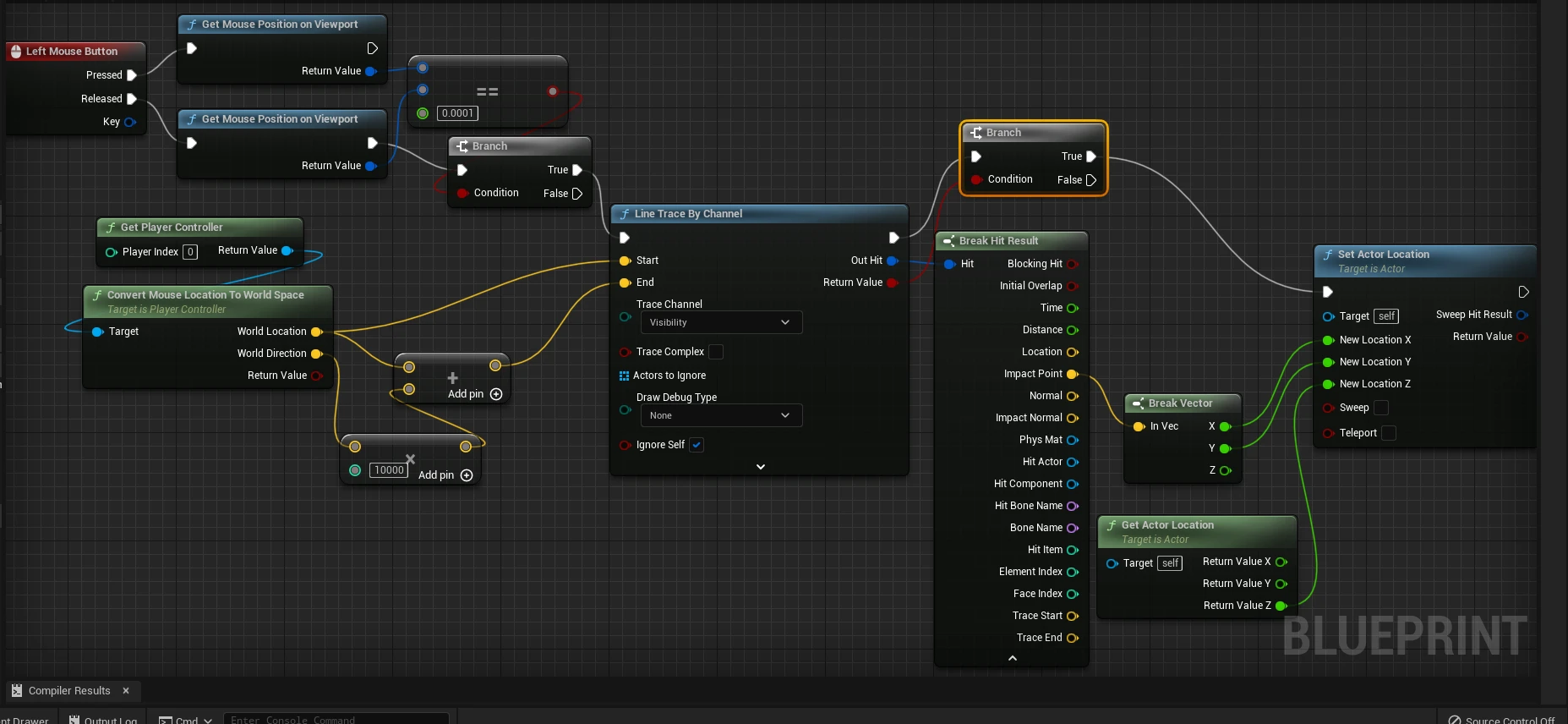1568x724 pixels.
Task: Click the Get Actor Location Target self field
Action: click(1170, 563)
